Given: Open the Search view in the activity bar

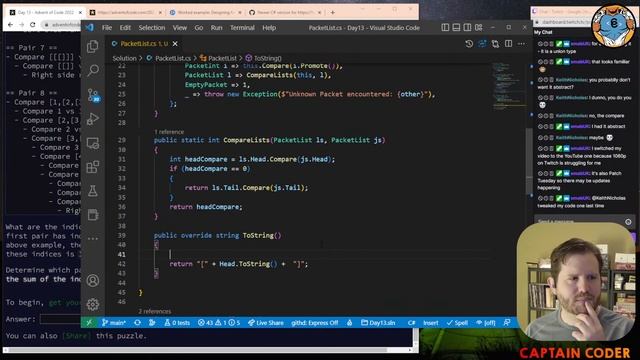Looking at the screenshot, I should [93, 70].
